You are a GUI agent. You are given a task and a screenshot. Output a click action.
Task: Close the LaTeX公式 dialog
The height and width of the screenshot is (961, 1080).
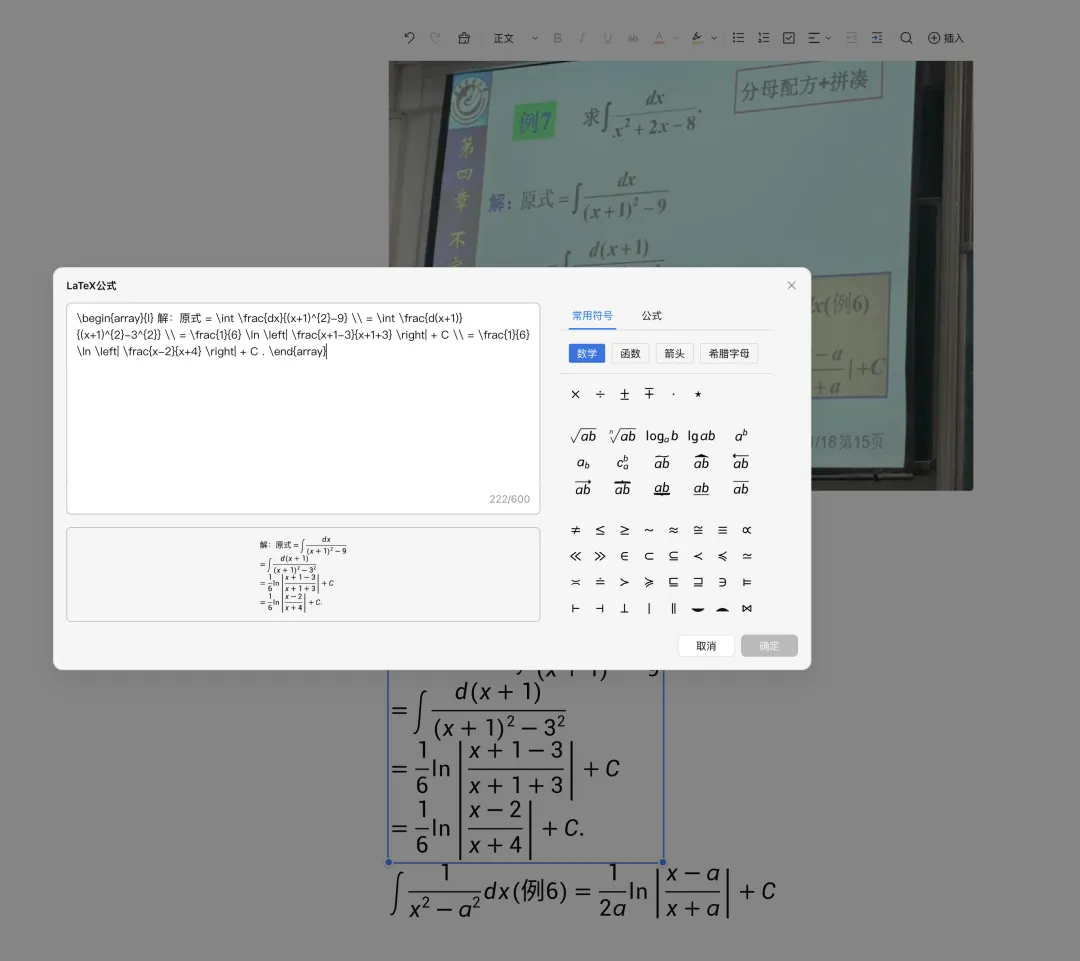point(791,285)
